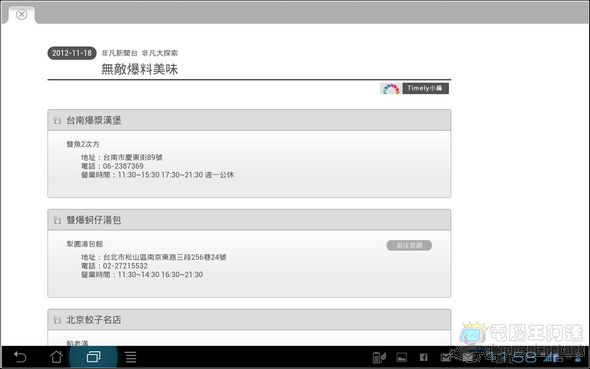
Task: Tap the restaurant name 雙魚2次方
Action: pos(83,144)
